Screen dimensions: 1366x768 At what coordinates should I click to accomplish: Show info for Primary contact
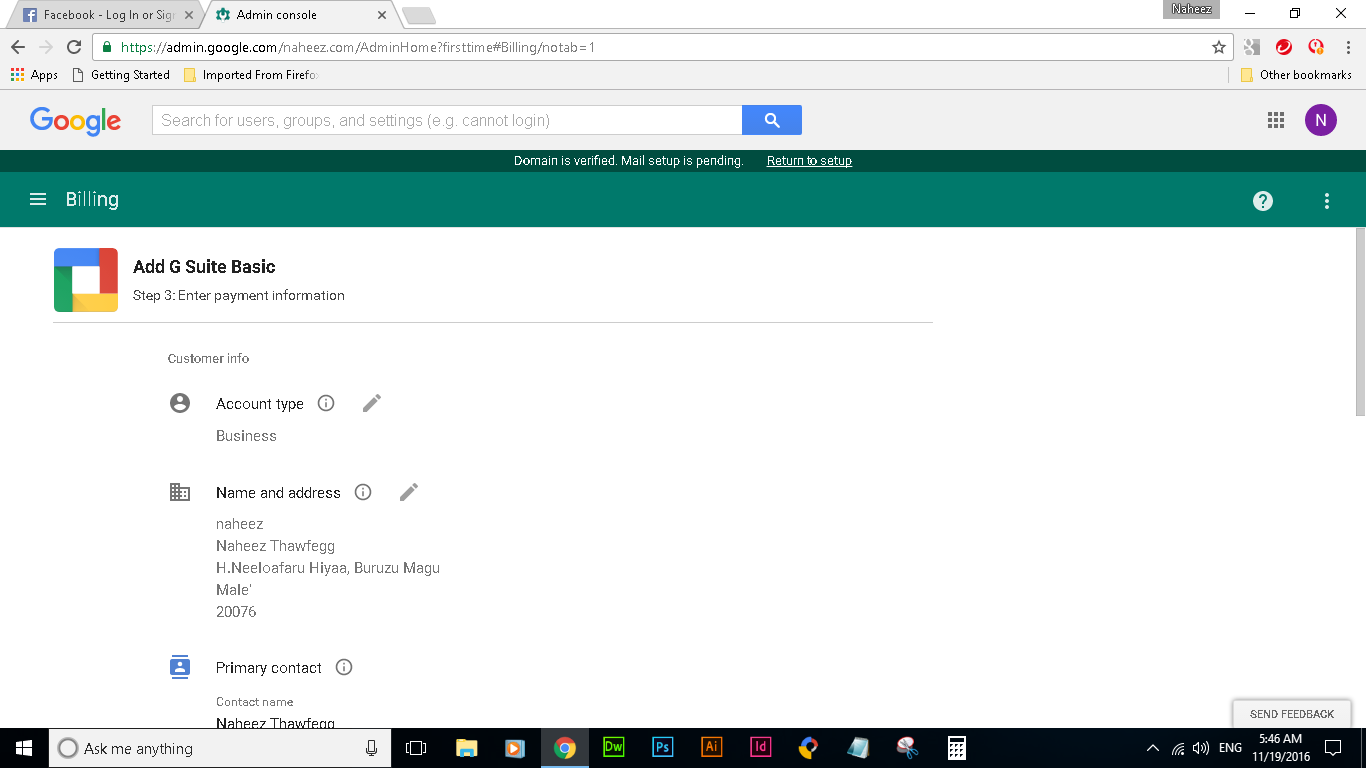(344, 667)
